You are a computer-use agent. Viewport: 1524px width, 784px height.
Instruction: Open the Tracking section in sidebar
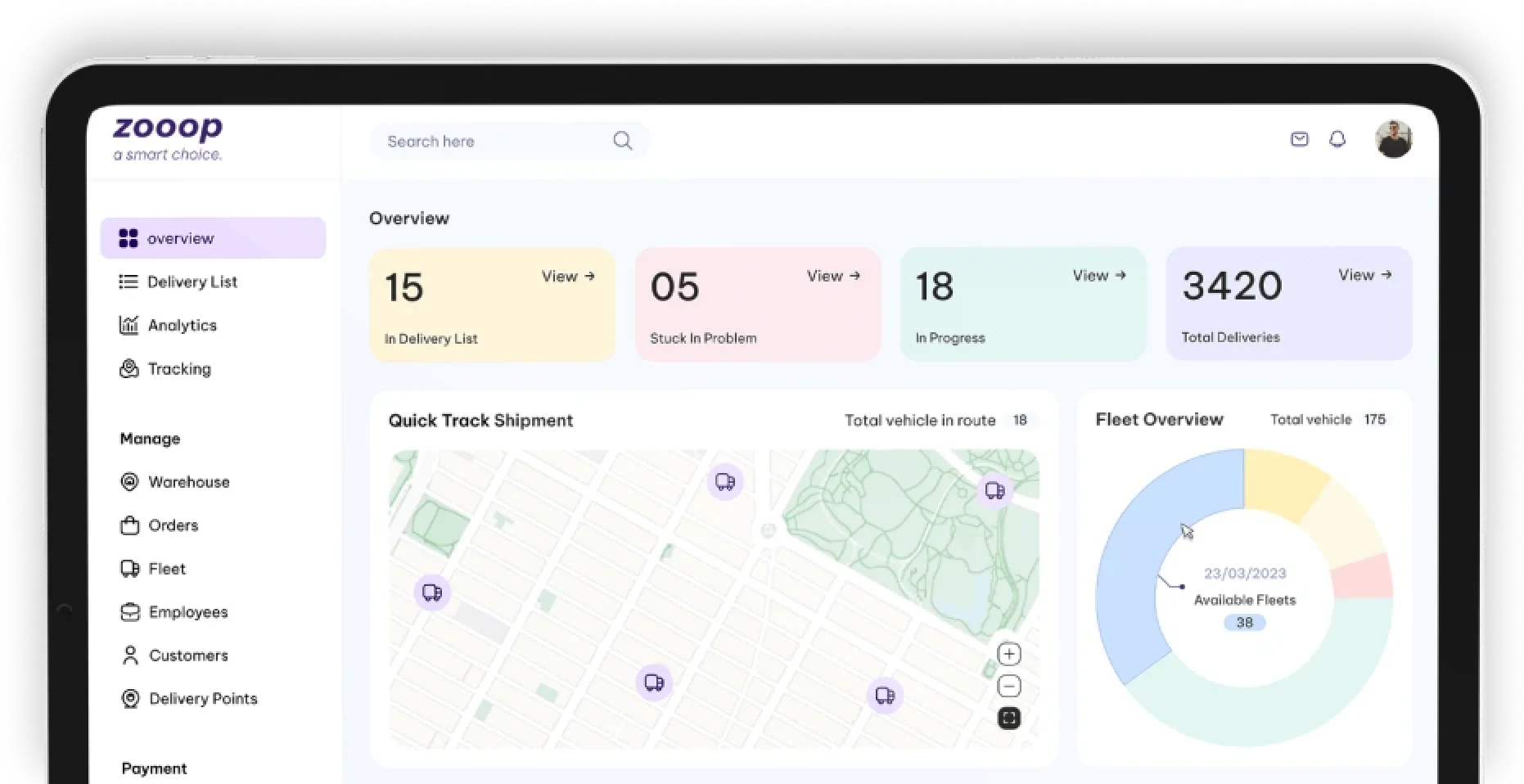point(178,368)
